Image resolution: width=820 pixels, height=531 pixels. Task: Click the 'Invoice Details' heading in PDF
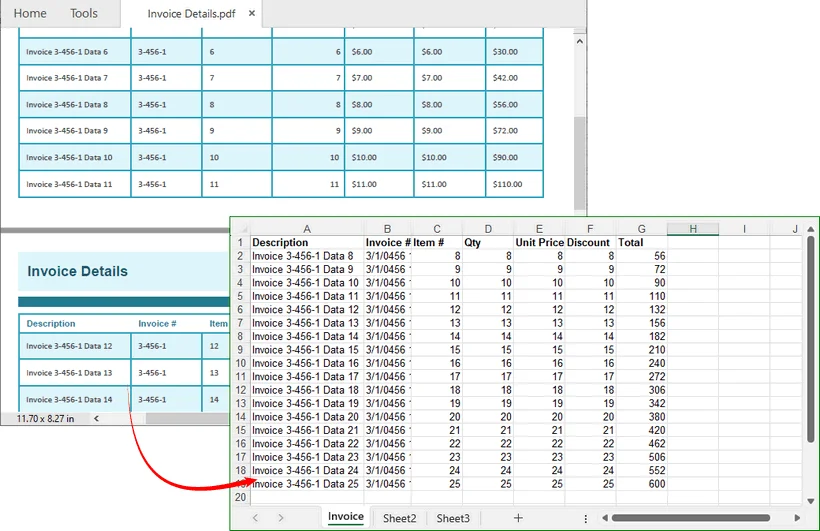click(77, 271)
